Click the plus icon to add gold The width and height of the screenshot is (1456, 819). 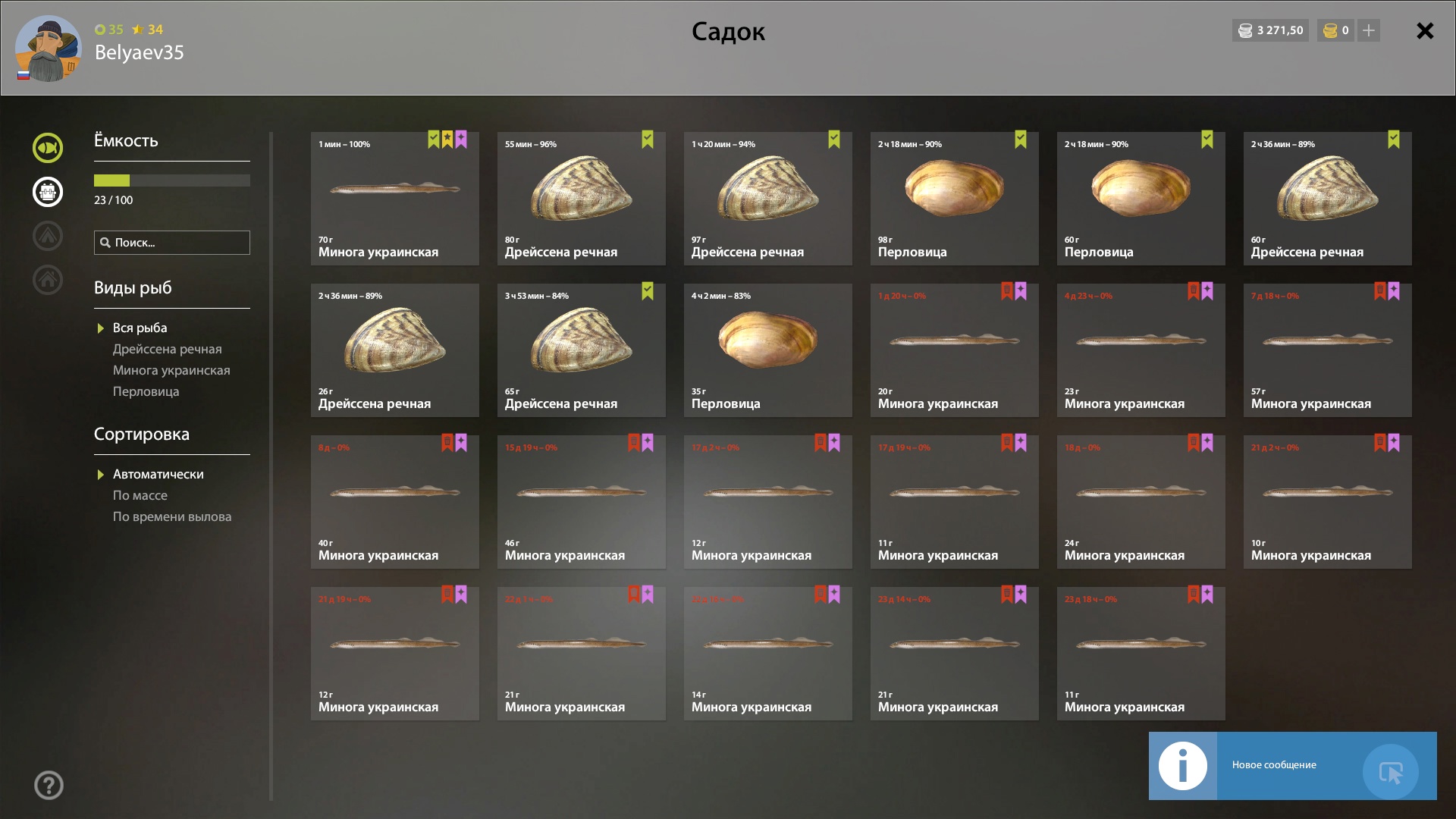click(x=1369, y=30)
